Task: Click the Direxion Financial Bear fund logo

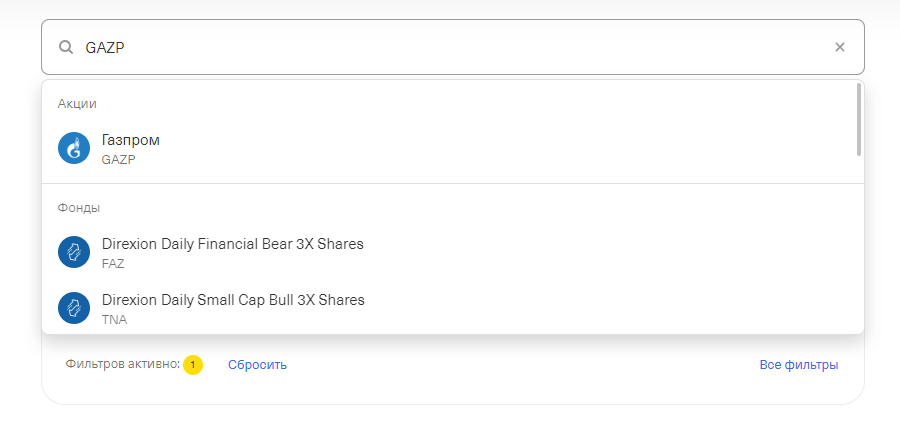Action: click(74, 252)
